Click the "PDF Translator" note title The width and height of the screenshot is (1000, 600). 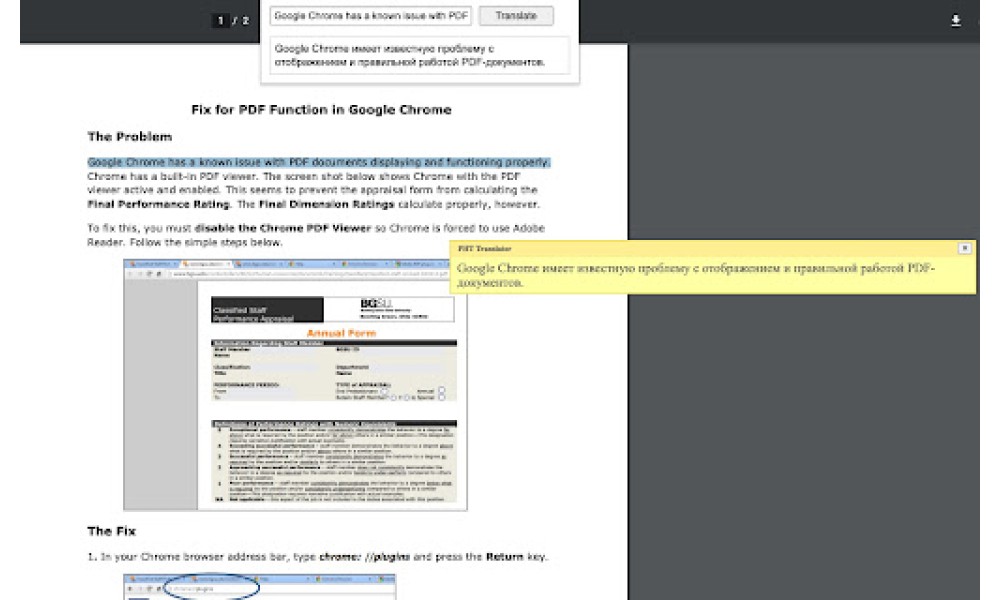coord(484,249)
